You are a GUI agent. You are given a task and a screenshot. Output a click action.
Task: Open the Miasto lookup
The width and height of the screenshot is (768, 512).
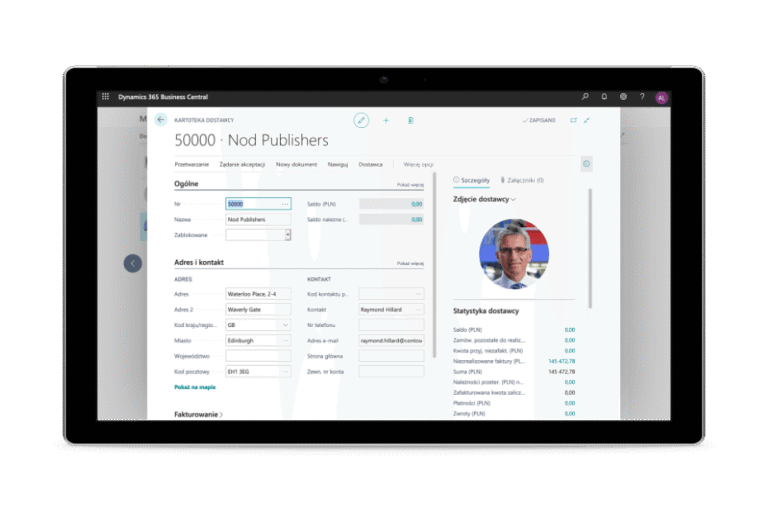[x=286, y=341]
